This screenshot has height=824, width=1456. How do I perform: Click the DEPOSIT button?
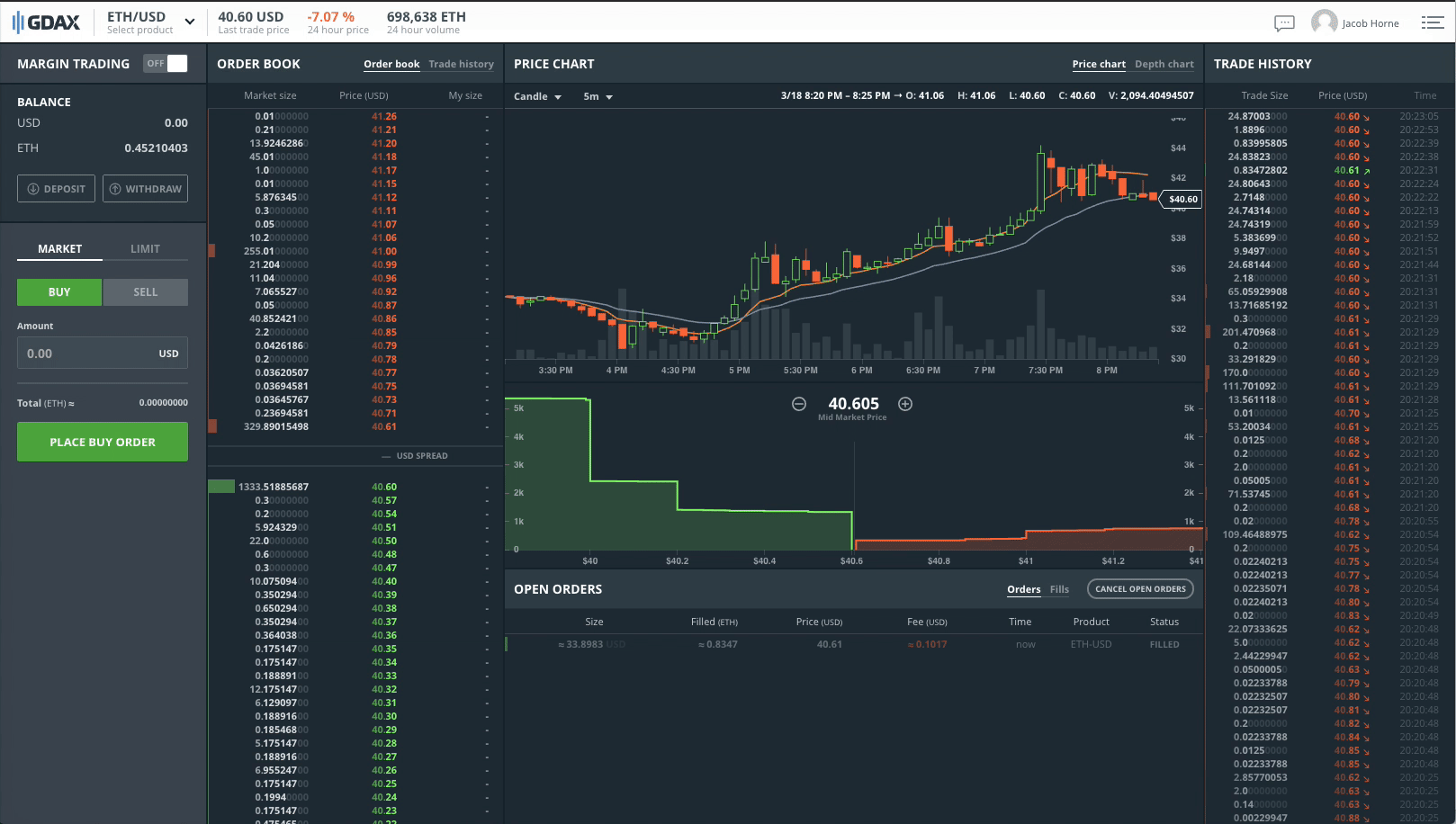pyautogui.click(x=56, y=189)
